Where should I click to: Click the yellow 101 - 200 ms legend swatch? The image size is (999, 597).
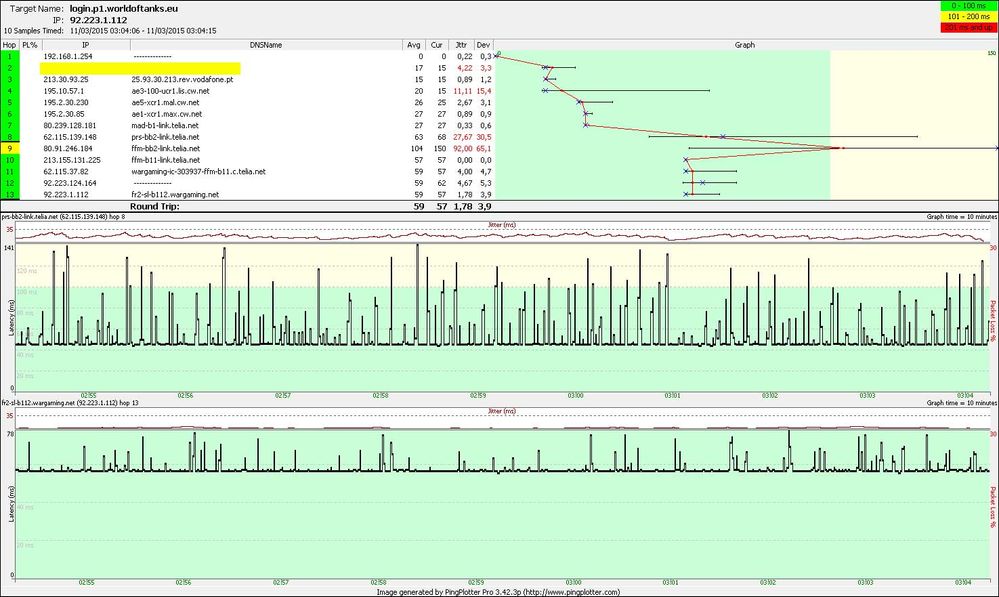pyautogui.click(x=968, y=17)
